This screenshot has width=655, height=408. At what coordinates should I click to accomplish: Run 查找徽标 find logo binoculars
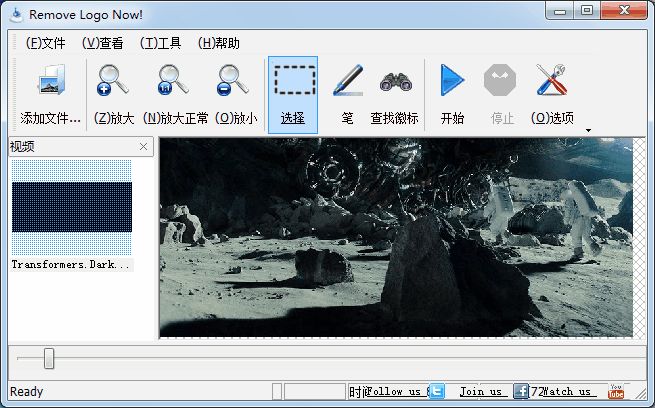point(394,95)
